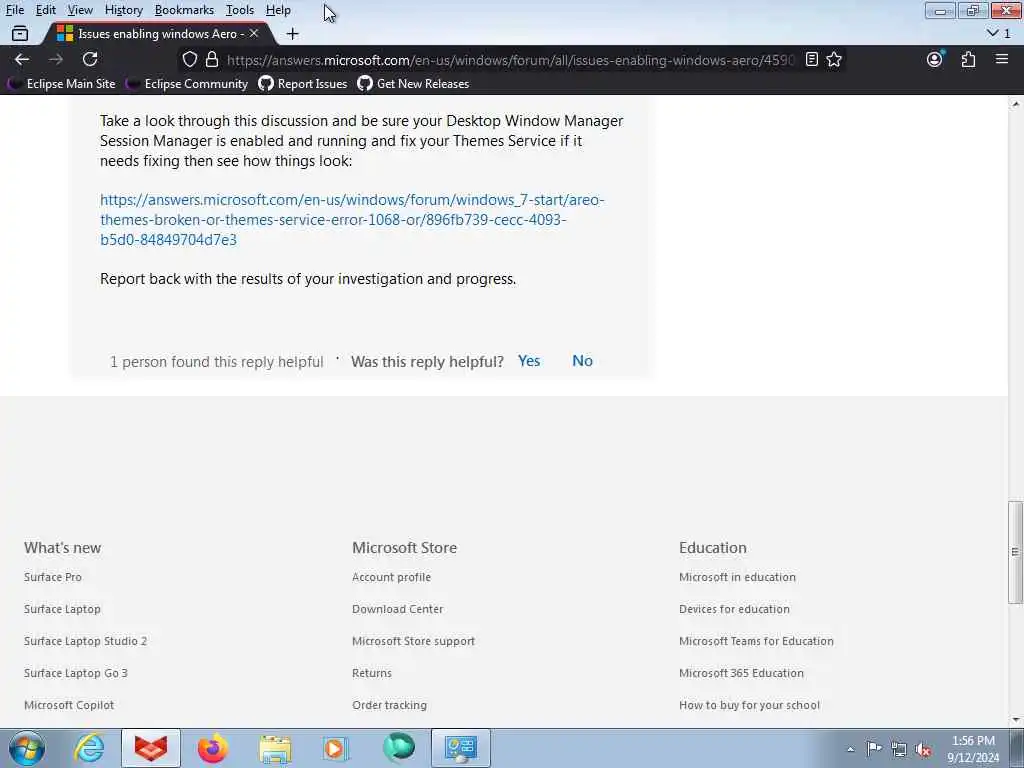Close the Issues enabling windows Aero tab
Image resolution: width=1024 pixels, height=768 pixels.
(x=254, y=33)
